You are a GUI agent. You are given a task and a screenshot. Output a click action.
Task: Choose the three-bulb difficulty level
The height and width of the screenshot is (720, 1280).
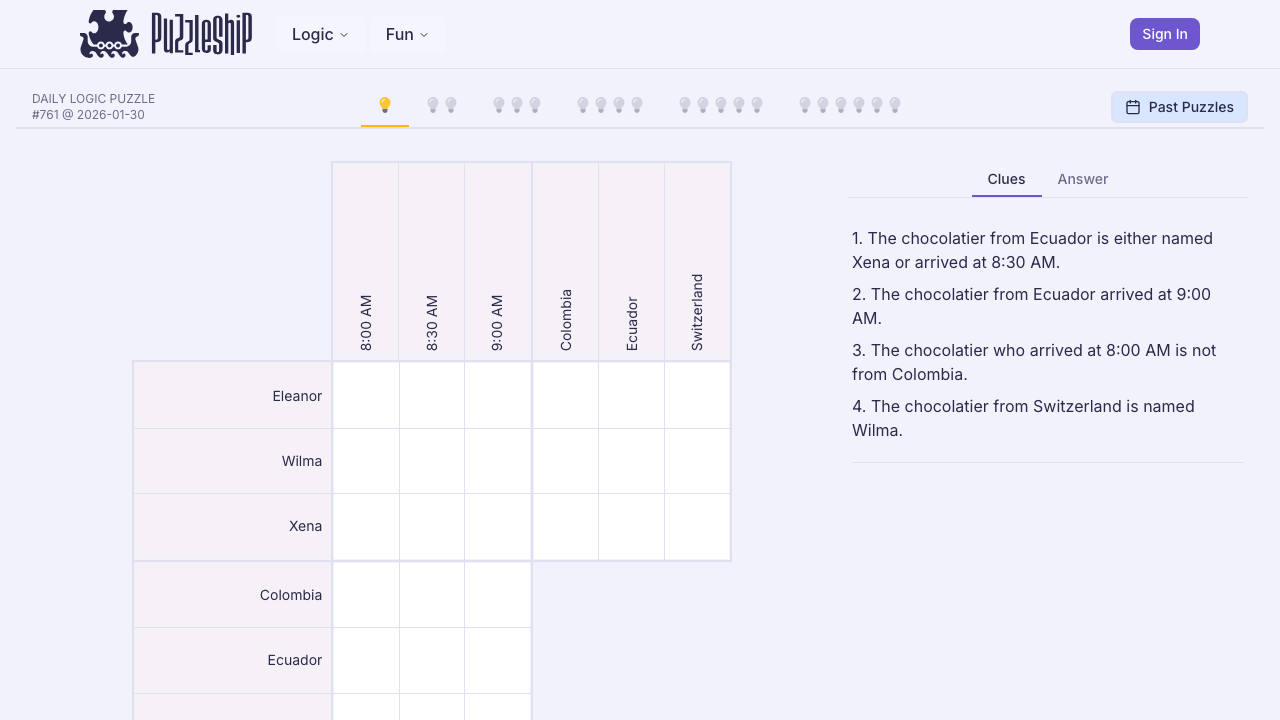[x=516, y=103]
